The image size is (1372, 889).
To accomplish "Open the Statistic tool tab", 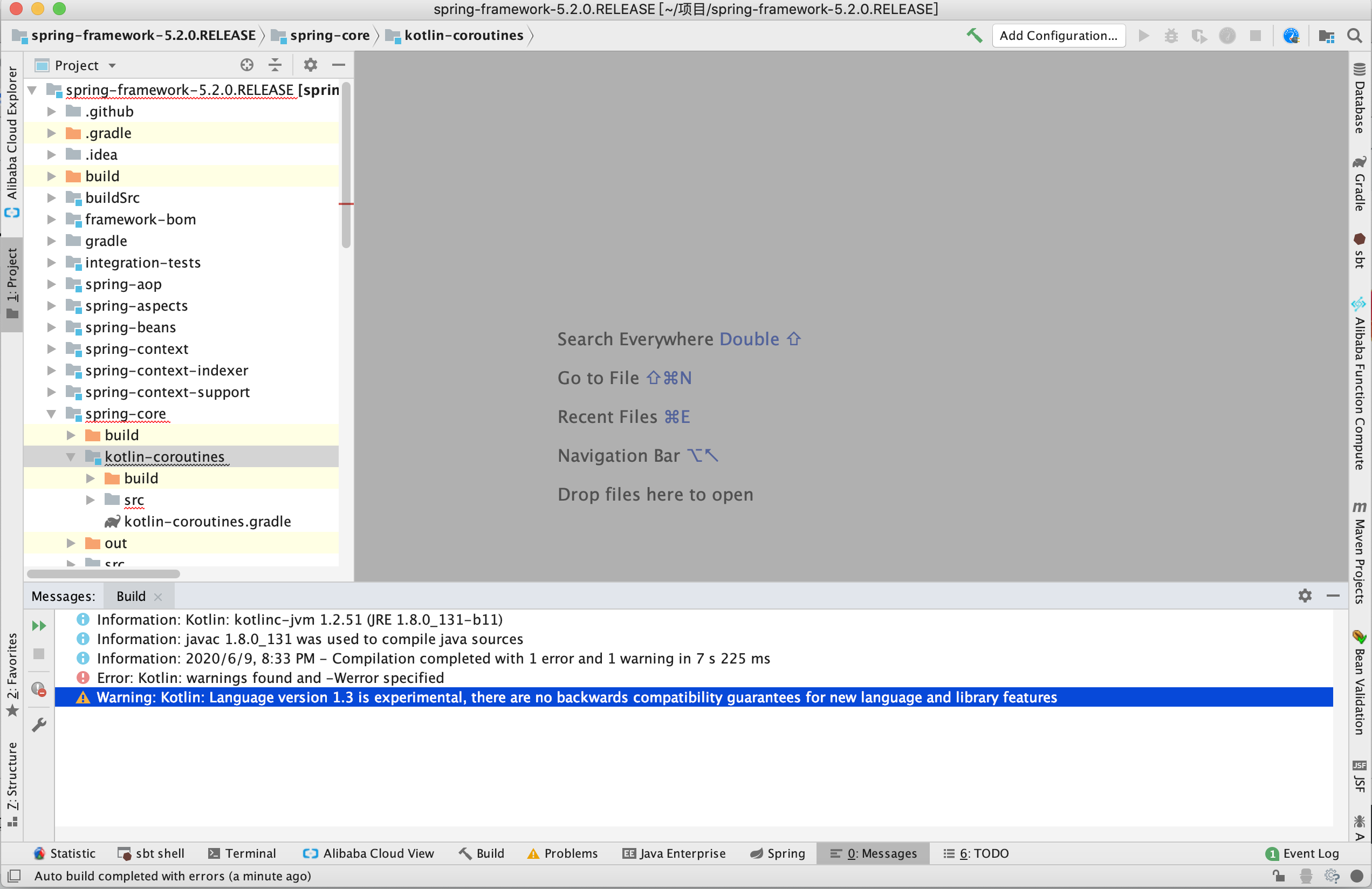I will pos(65,853).
